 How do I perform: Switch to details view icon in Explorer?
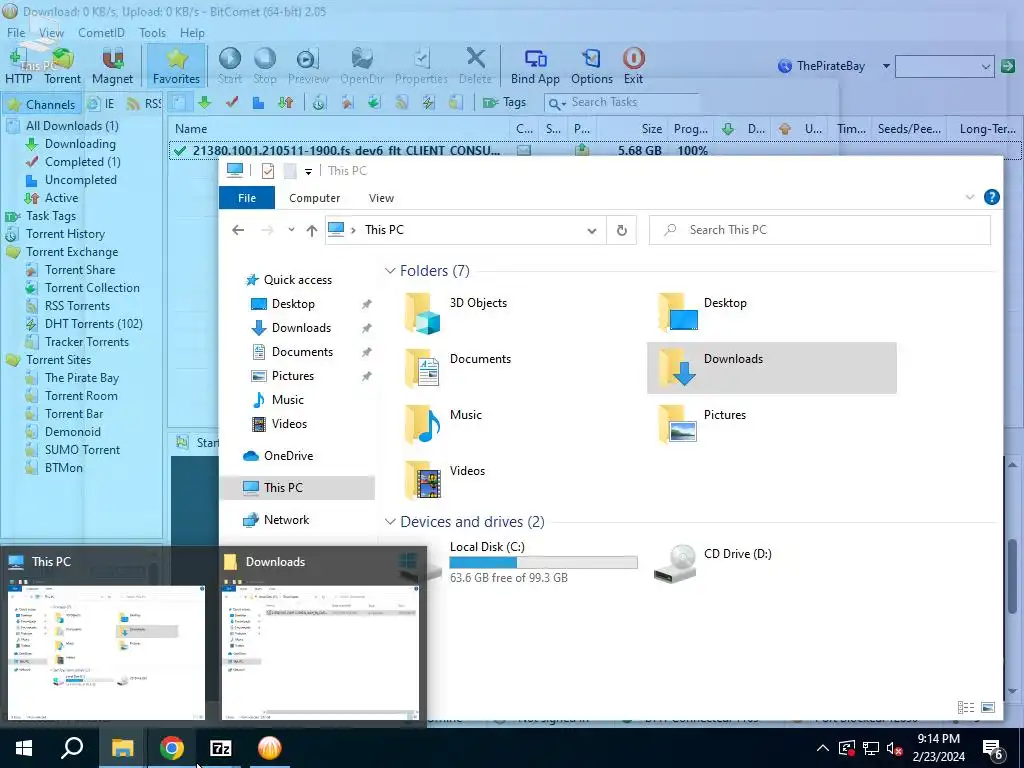(x=966, y=707)
